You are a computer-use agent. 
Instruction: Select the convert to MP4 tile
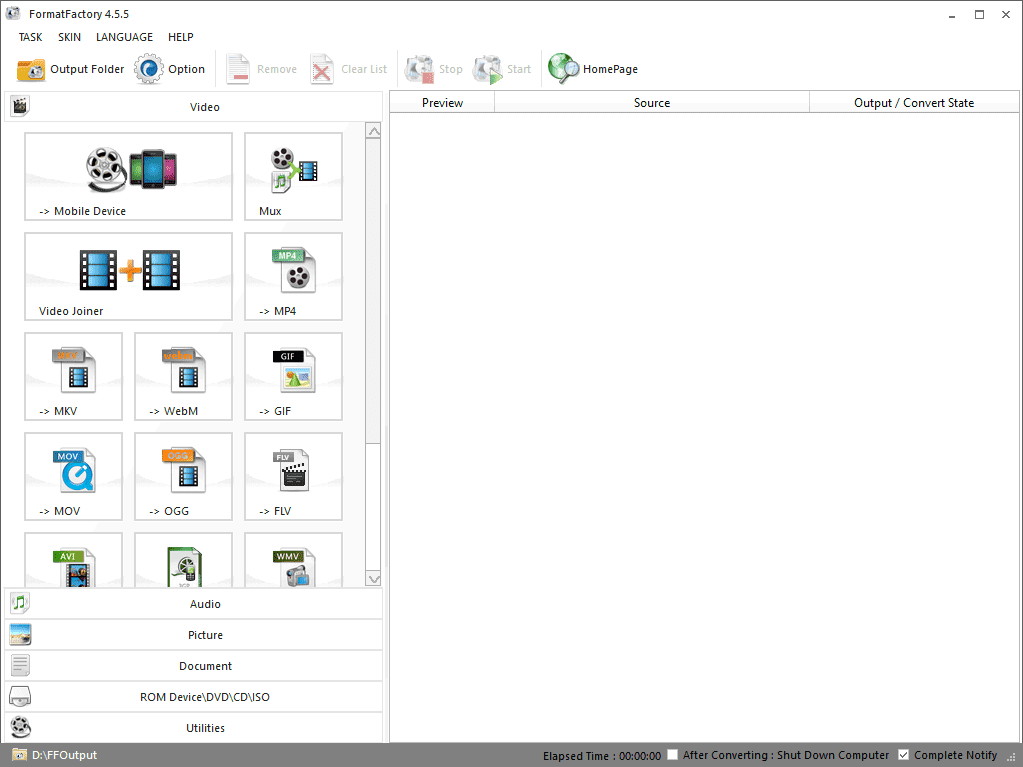click(294, 277)
